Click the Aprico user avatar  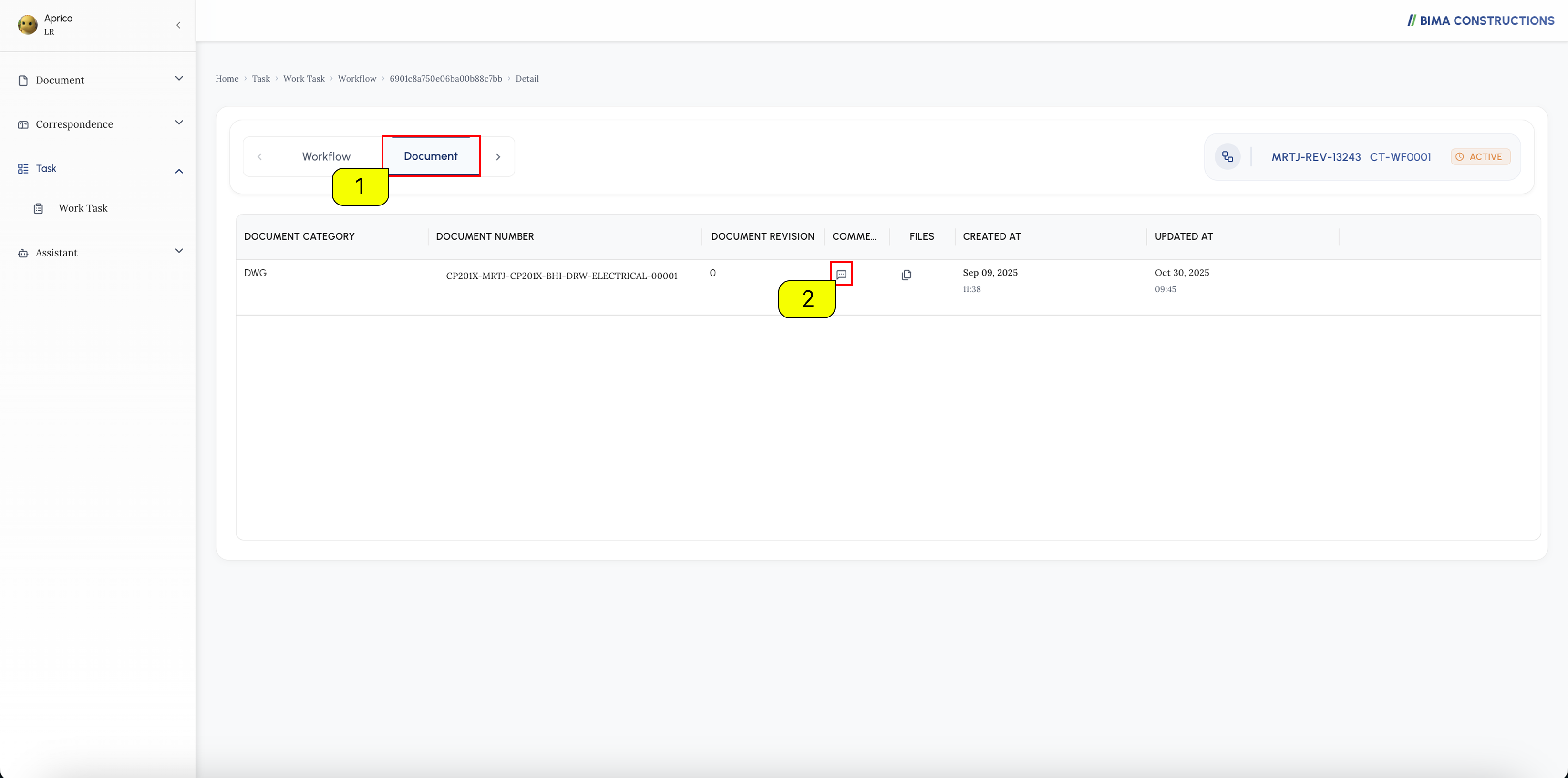coord(27,25)
